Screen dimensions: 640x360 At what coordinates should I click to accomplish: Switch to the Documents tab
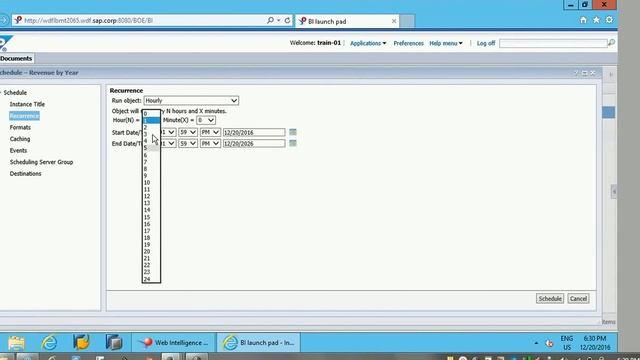click(16, 58)
